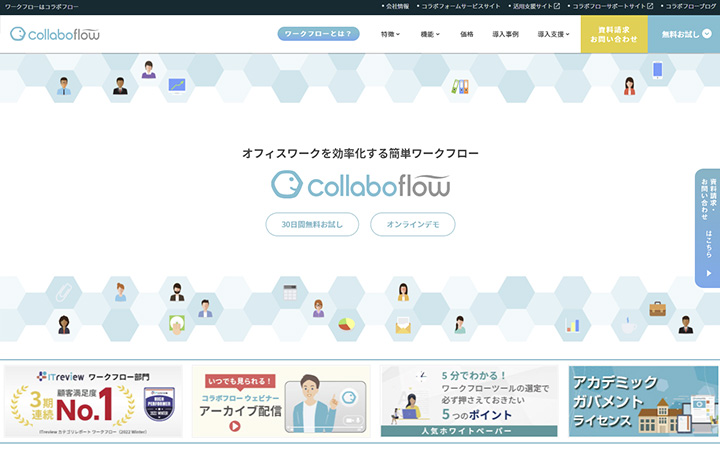Viewport: 720px width, 450px height.
Task: Click the smartphone hexagon icon
Action: 658,70
